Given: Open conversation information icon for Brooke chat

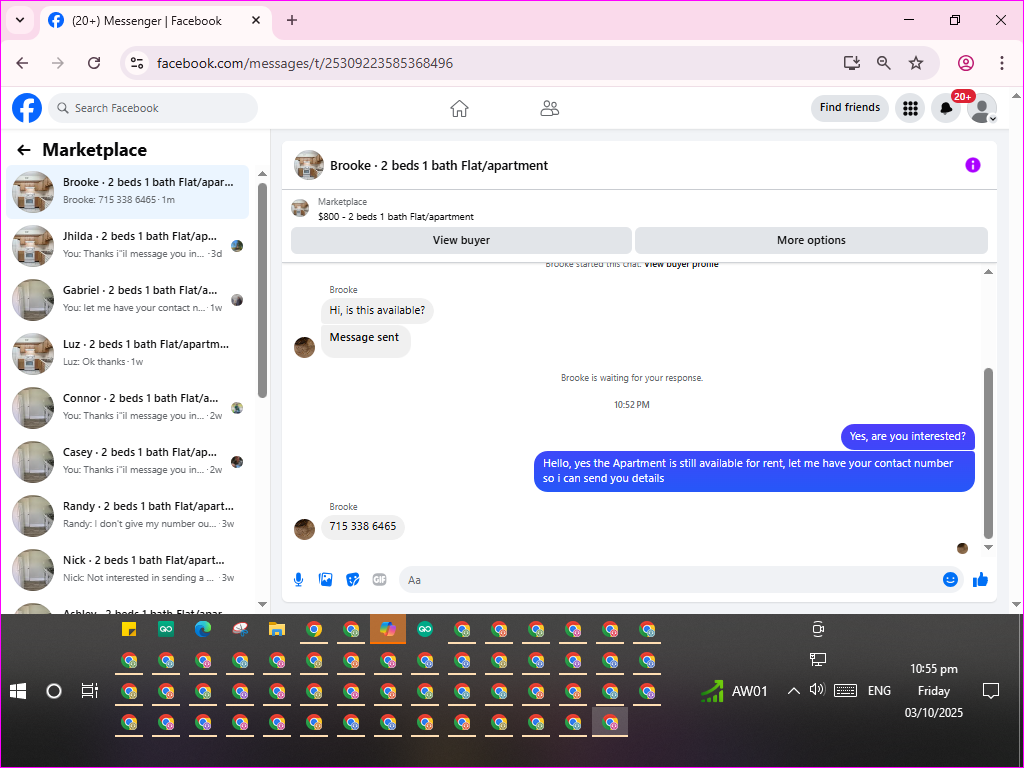Looking at the screenshot, I should coord(972,165).
